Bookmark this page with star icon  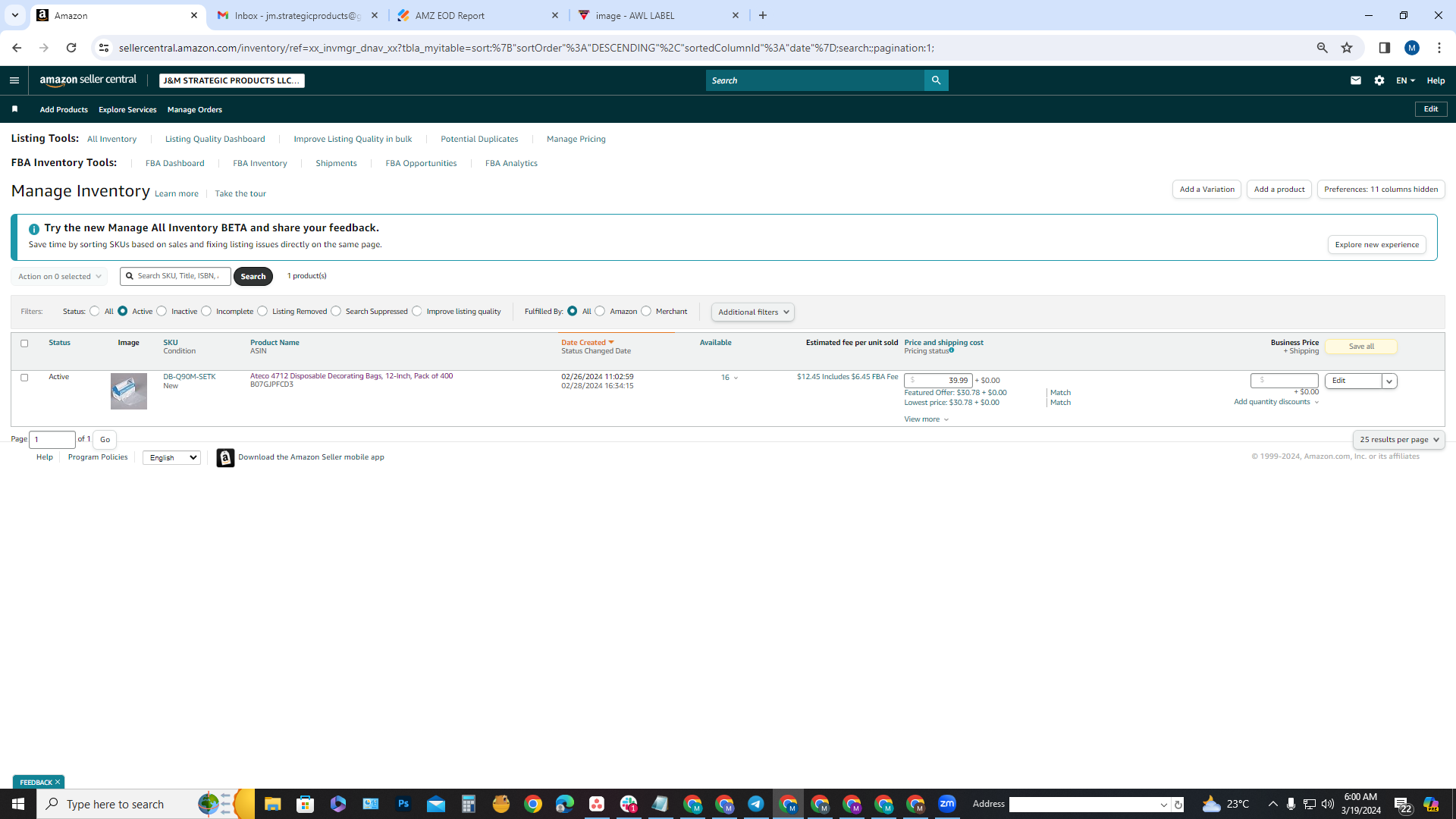coord(1347,48)
